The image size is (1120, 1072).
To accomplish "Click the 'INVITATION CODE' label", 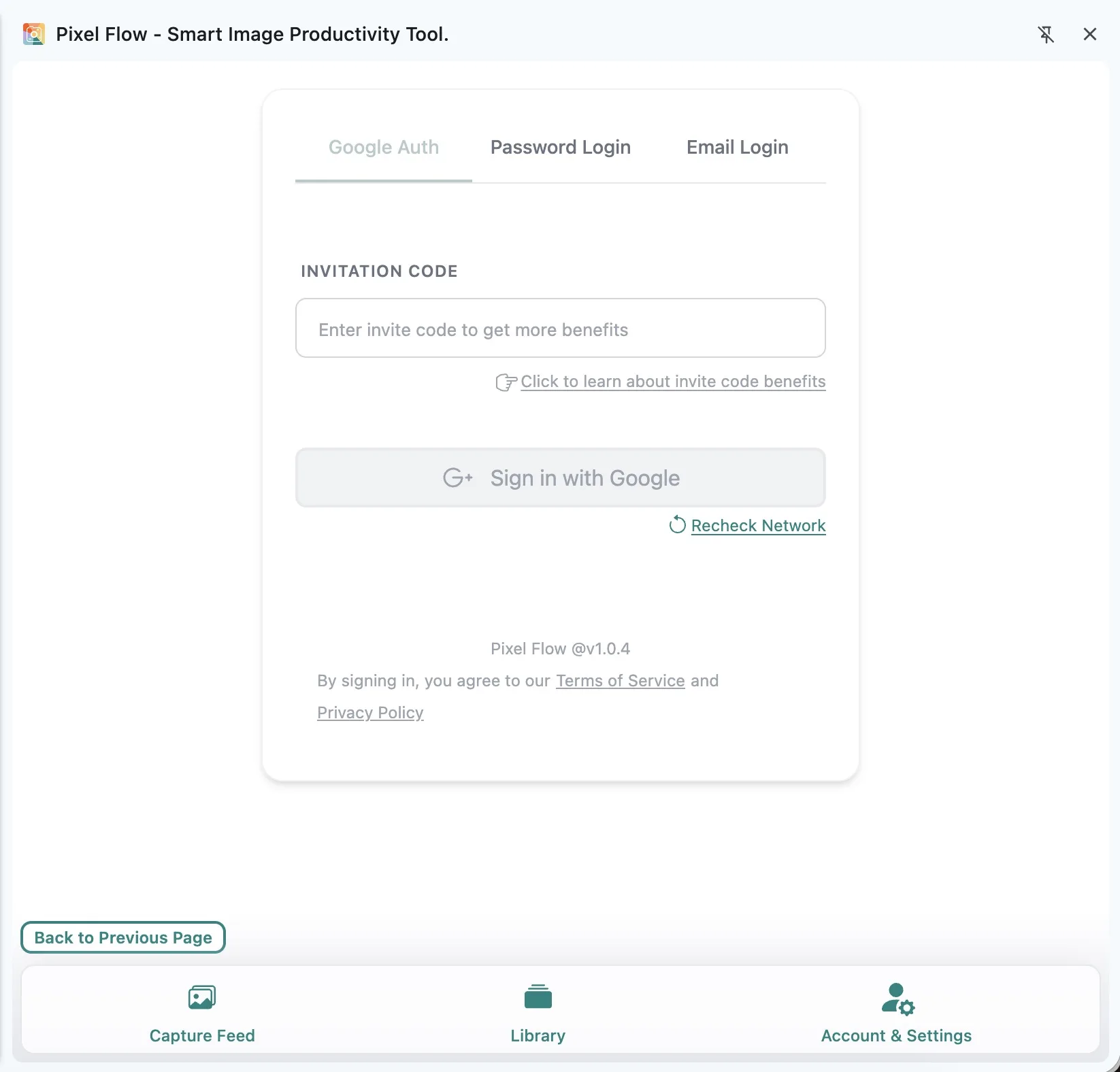I will tap(379, 271).
